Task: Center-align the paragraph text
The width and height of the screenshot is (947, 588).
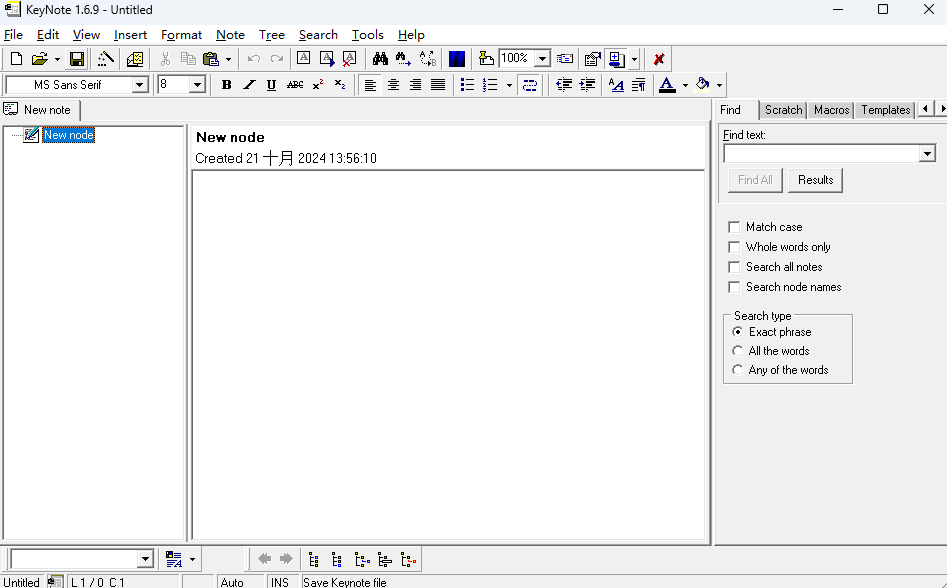Action: click(x=393, y=85)
